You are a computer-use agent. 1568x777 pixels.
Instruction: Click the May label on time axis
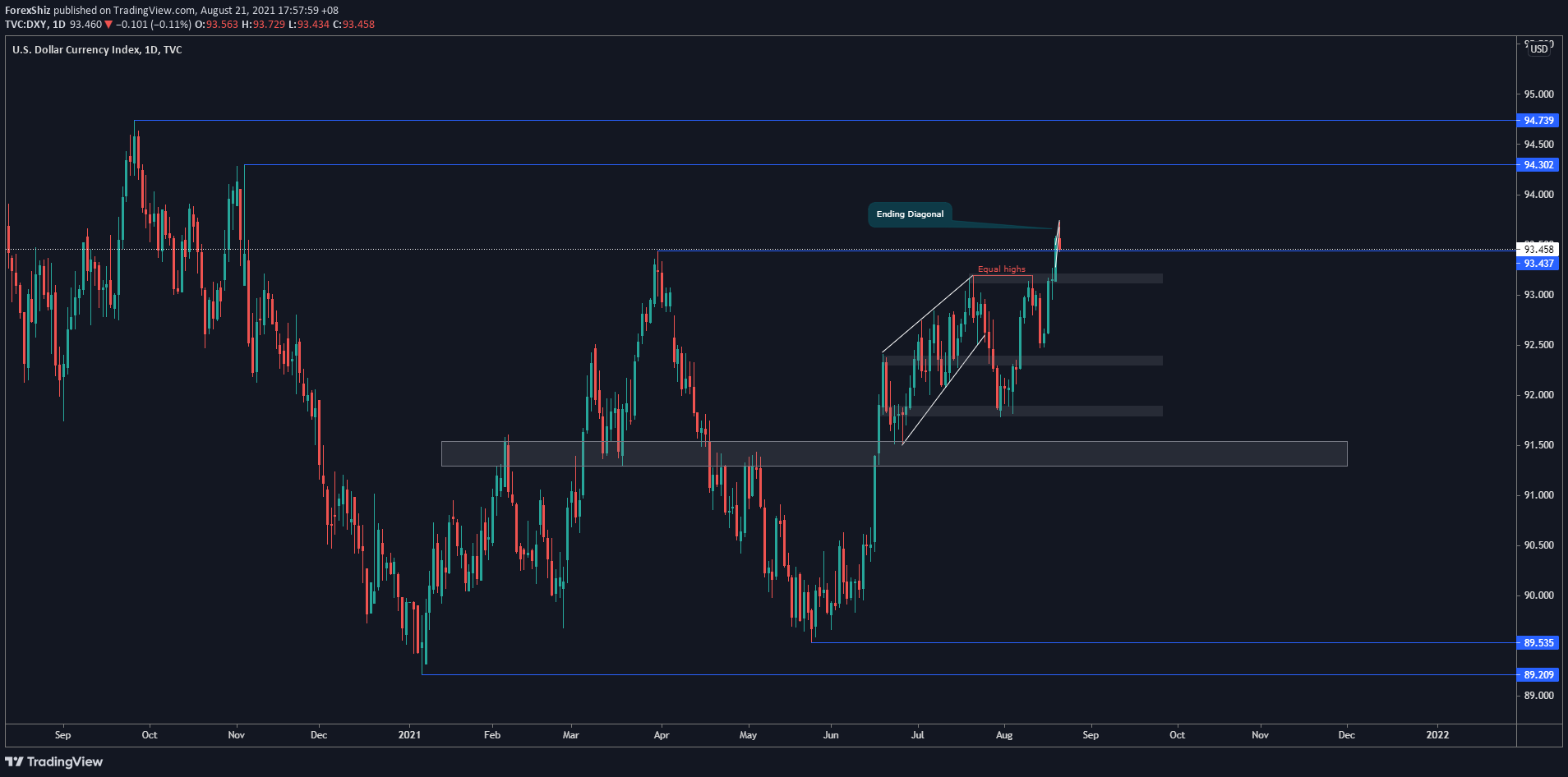[748, 735]
